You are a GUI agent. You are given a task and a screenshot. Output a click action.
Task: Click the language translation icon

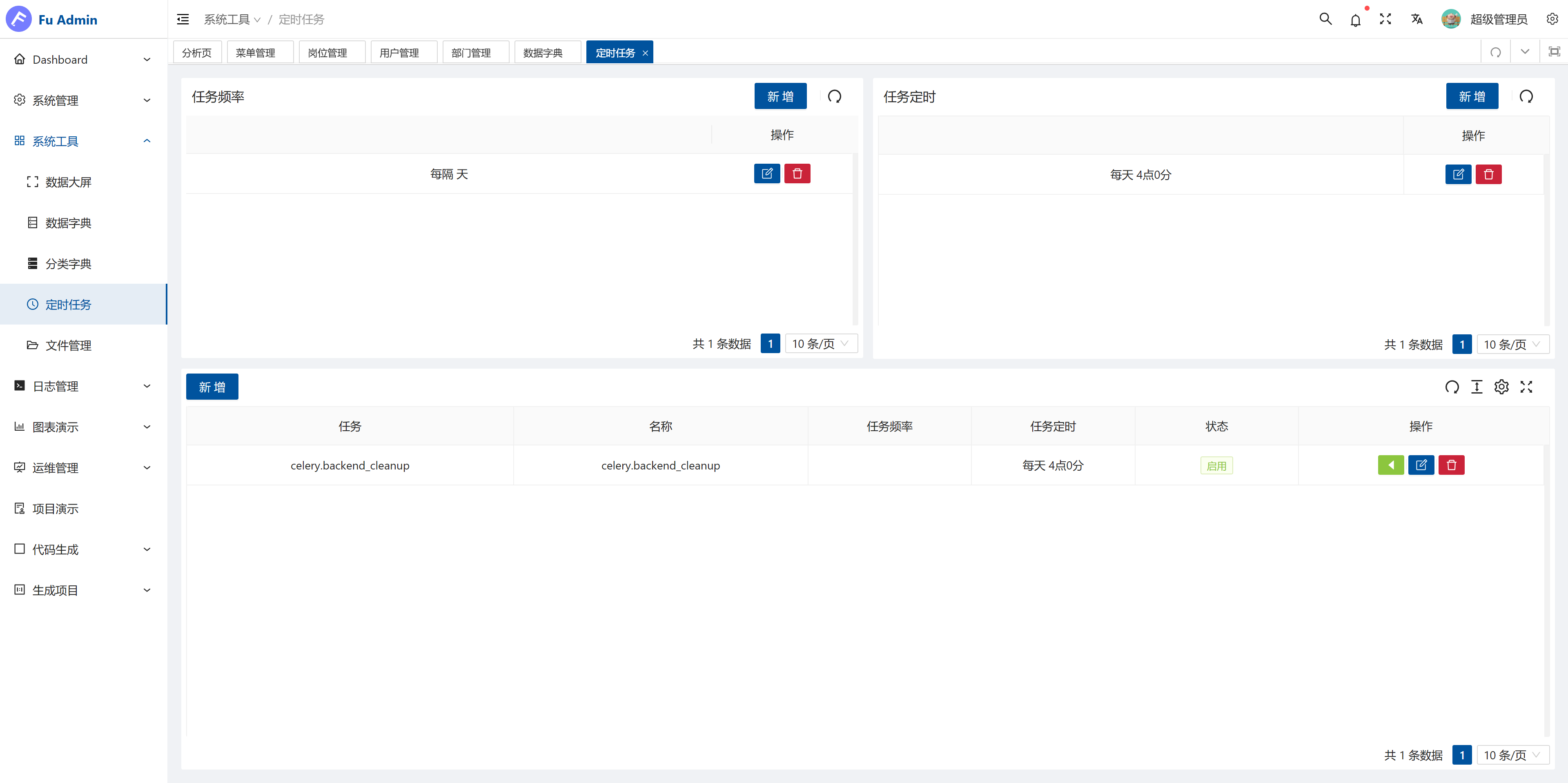click(x=1417, y=19)
